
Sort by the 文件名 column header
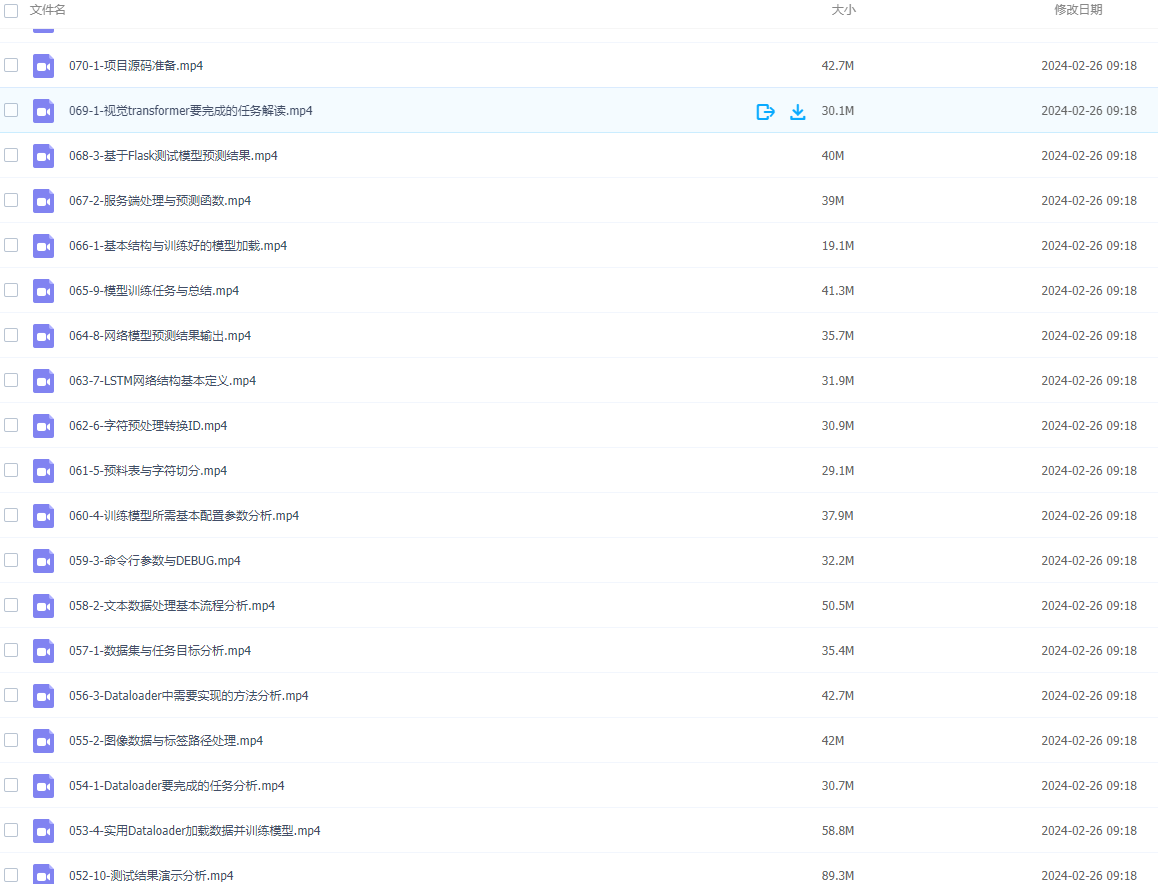pyautogui.click(x=48, y=10)
